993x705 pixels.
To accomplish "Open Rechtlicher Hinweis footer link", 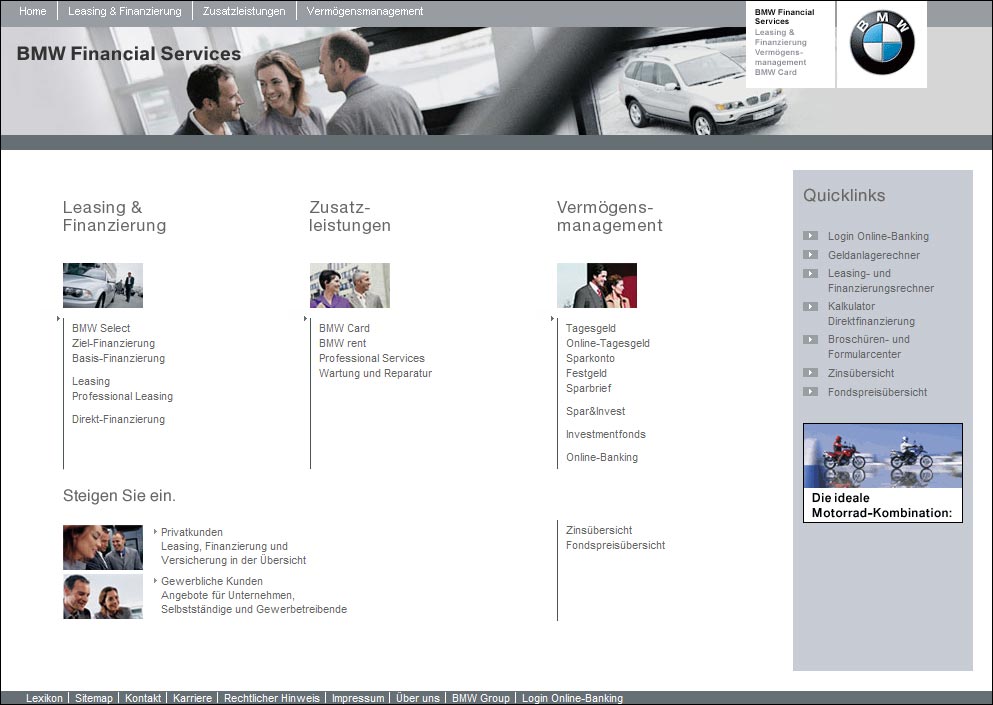I will click(x=272, y=698).
